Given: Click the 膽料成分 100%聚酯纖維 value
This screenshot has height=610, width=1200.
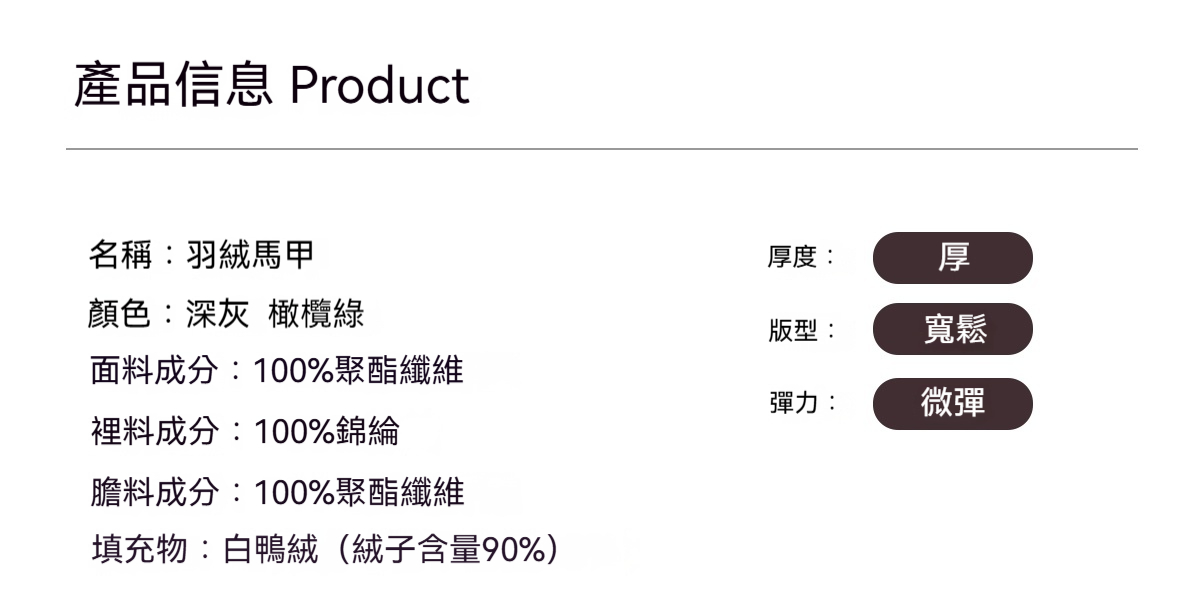Looking at the screenshot, I should 358,492.
